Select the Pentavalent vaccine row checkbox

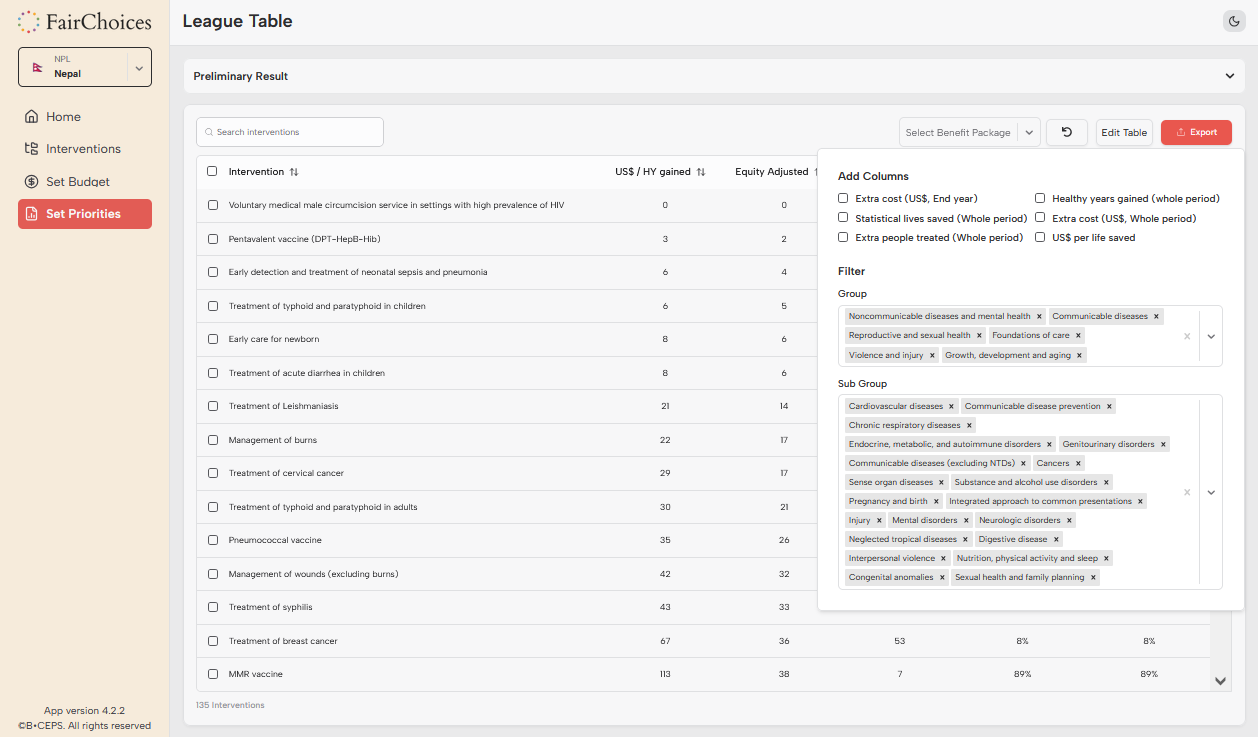pos(212,239)
